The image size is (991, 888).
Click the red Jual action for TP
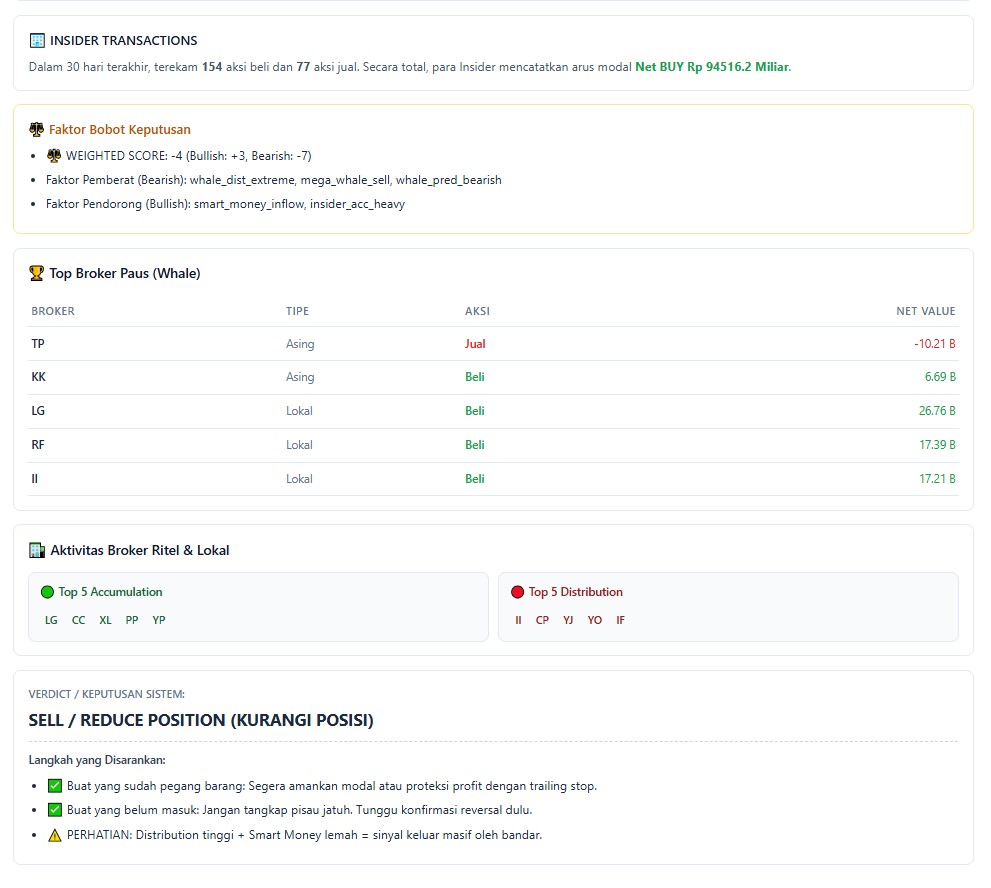[x=475, y=344]
